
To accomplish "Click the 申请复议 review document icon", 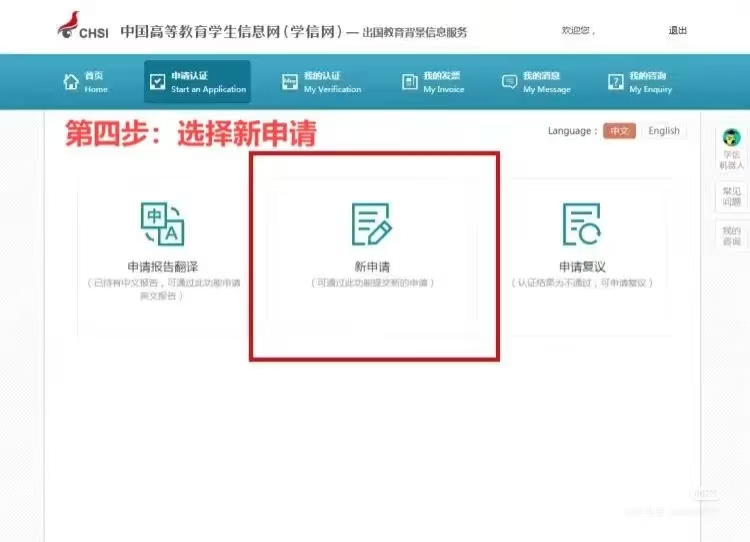I will click(x=581, y=224).
